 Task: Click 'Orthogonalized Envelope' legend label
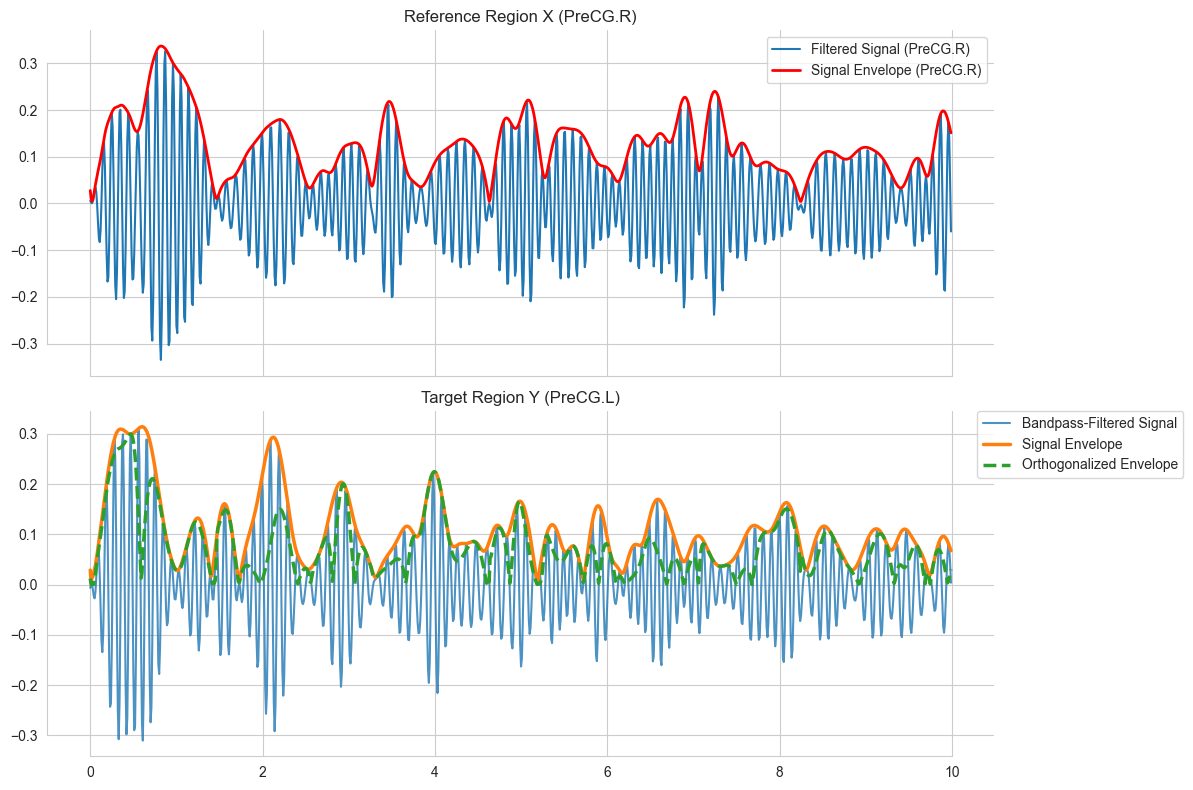click(1099, 464)
